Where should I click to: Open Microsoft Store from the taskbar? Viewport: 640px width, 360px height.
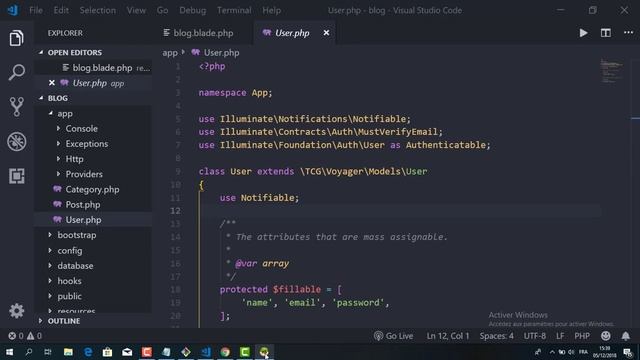tap(107, 352)
